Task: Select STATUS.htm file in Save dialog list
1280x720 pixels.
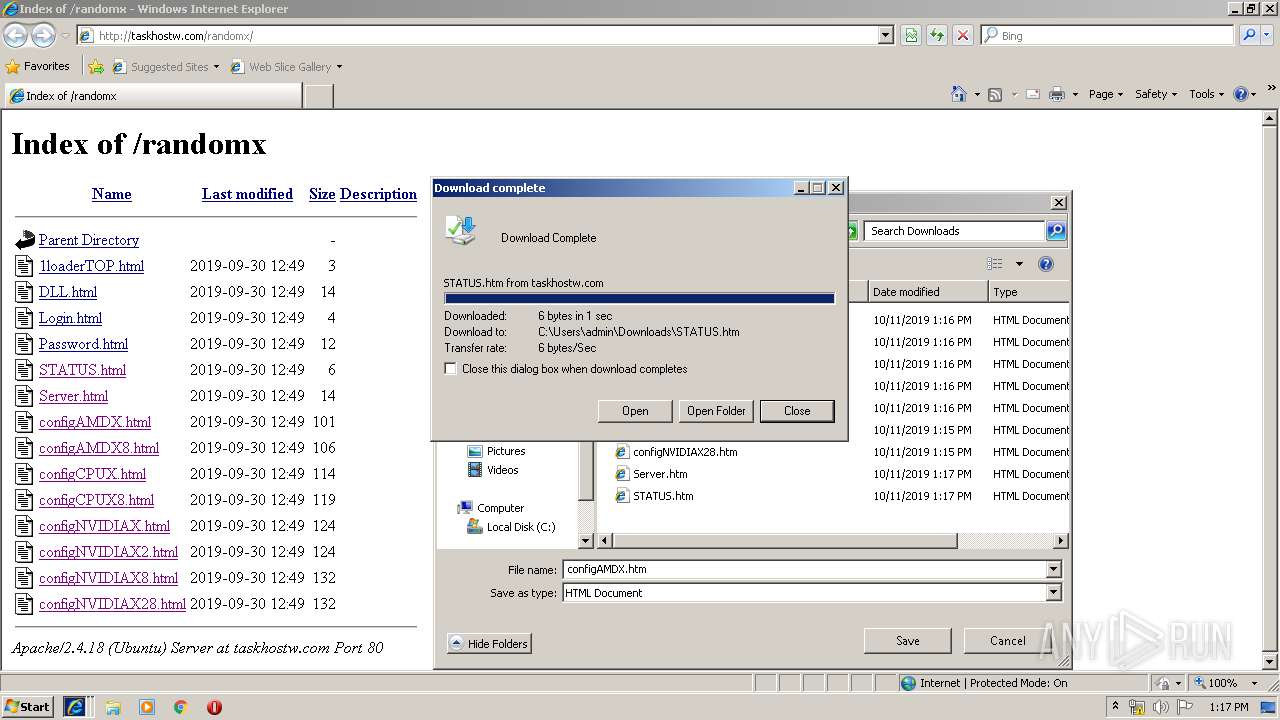Action: click(x=663, y=496)
